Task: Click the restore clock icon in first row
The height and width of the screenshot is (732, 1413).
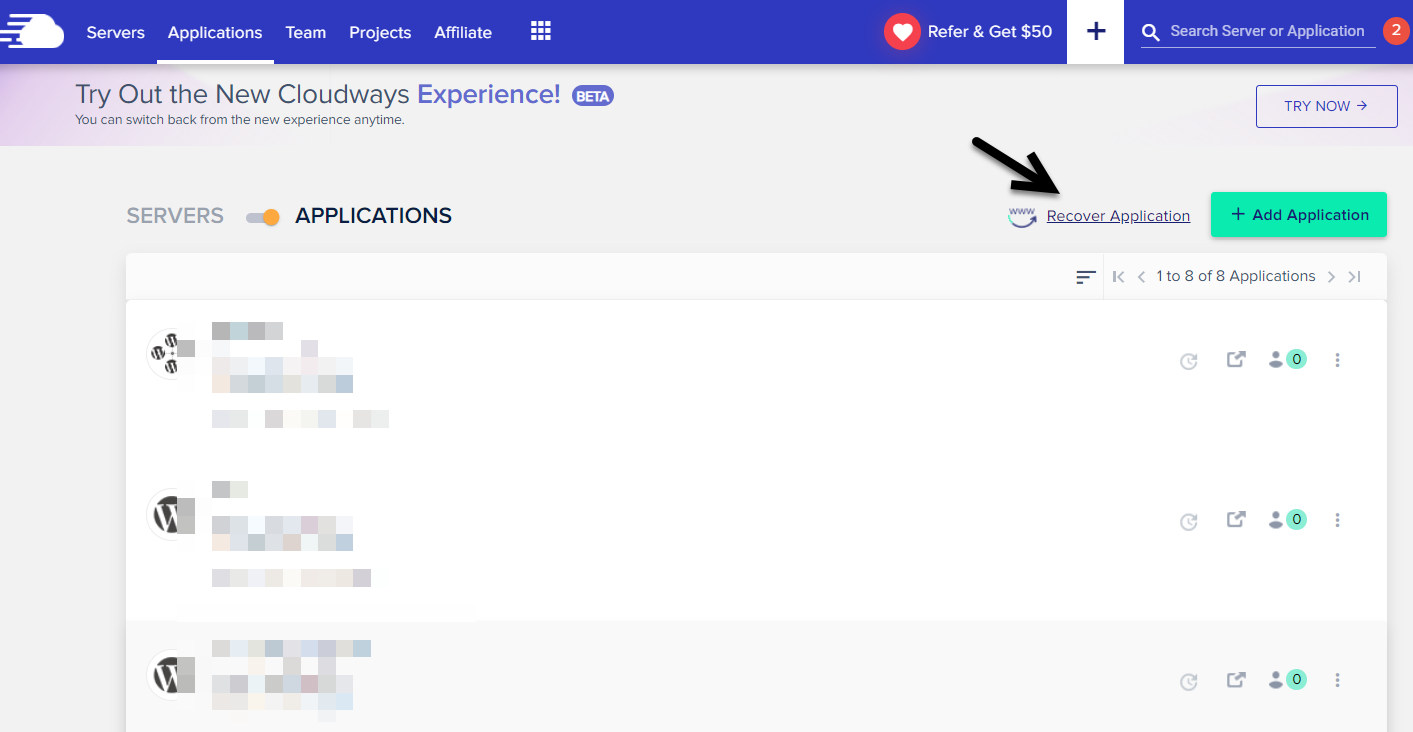Action: [x=1189, y=361]
